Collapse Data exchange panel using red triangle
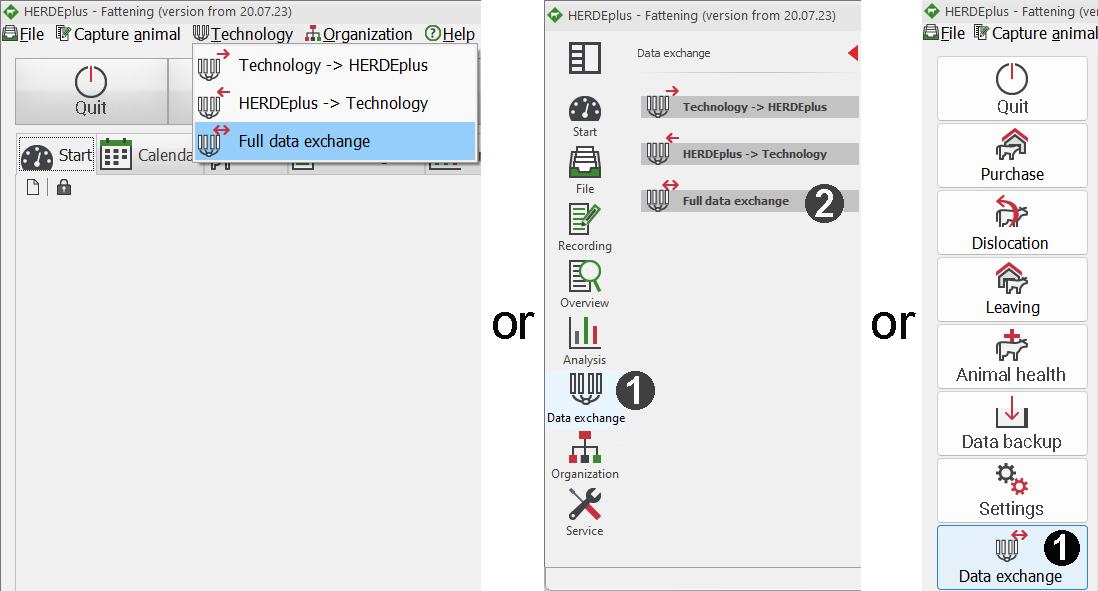Screen dimensions: 1098x591 (x=853, y=53)
